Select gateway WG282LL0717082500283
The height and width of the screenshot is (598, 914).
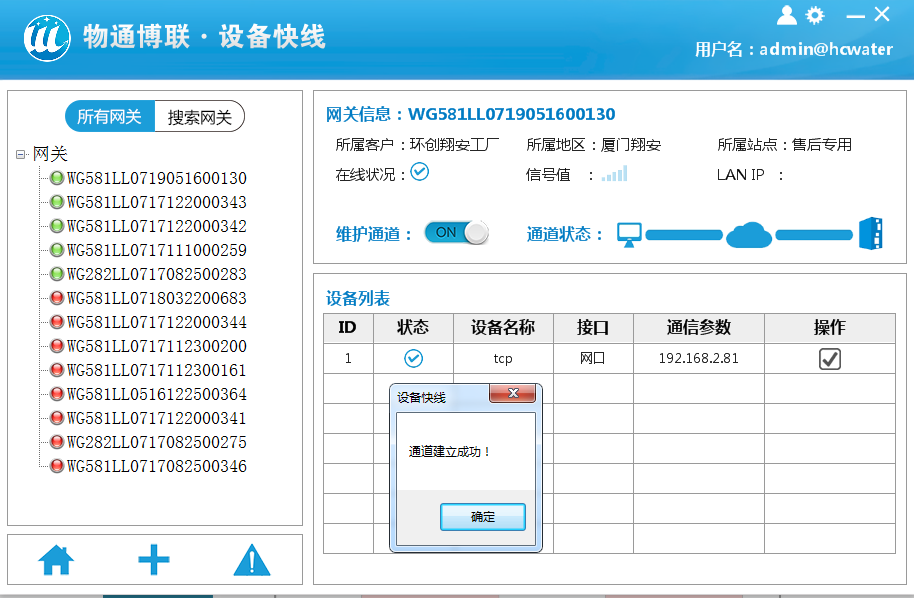(x=156, y=274)
